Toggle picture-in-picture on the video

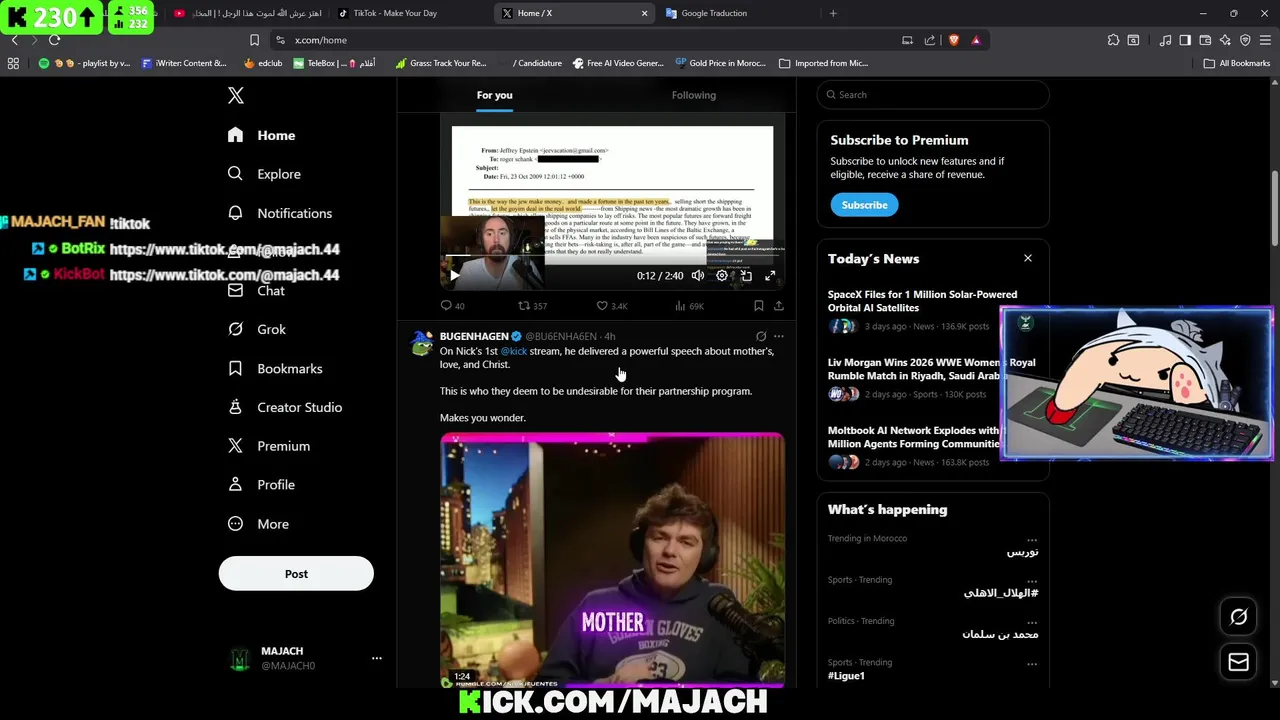(746, 276)
